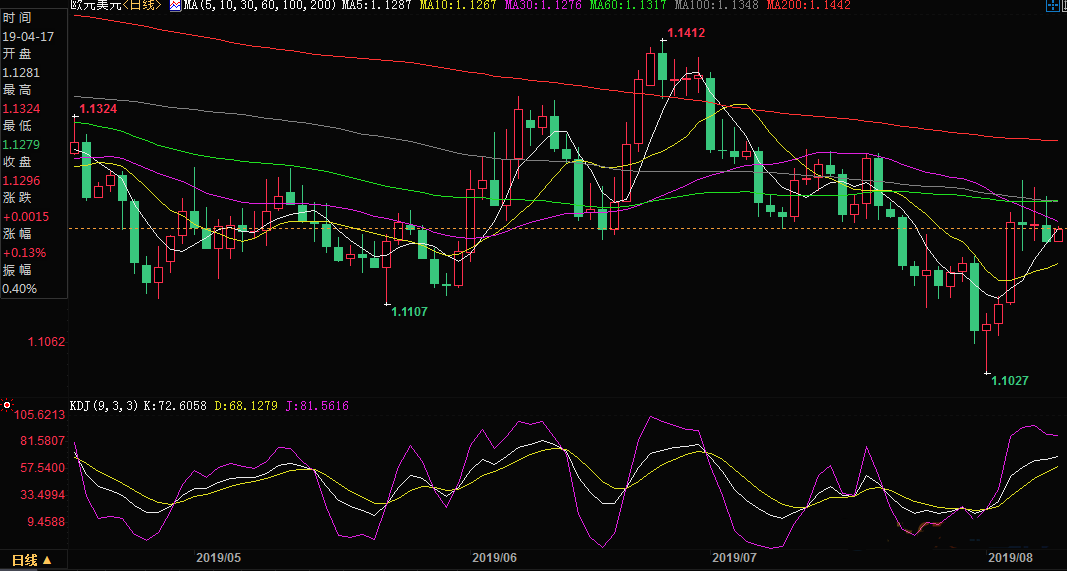Click the 1.1107 low price label
This screenshot has height=571, width=1067.
tap(408, 312)
